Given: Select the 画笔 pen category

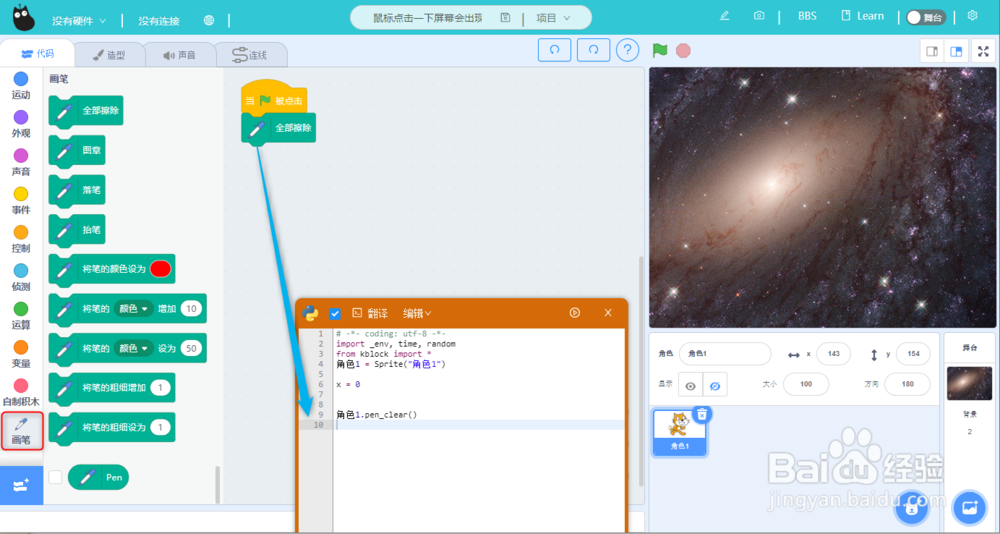Looking at the screenshot, I should (x=21, y=431).
